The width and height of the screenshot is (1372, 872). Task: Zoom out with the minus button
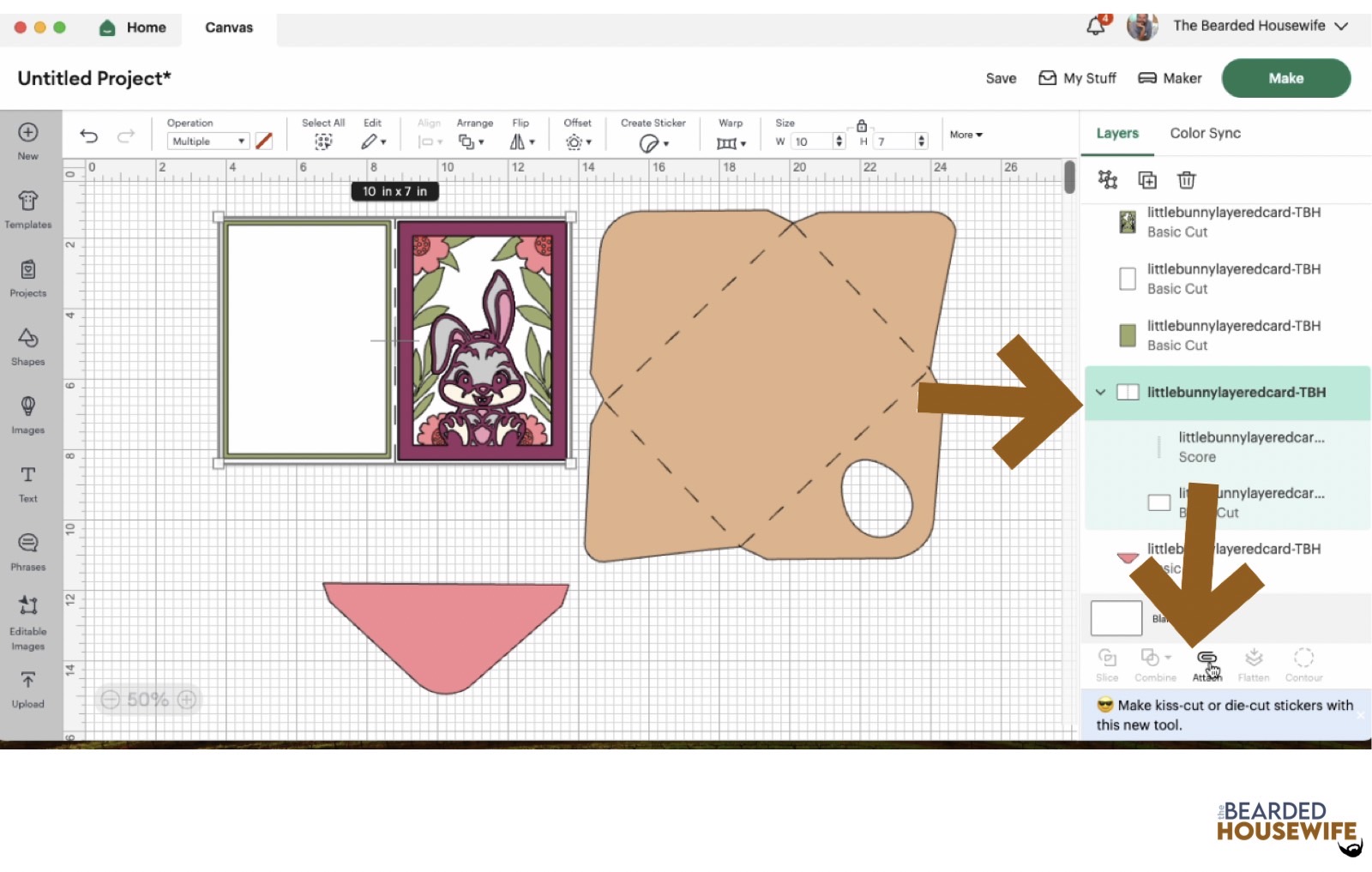click(110, 700)
